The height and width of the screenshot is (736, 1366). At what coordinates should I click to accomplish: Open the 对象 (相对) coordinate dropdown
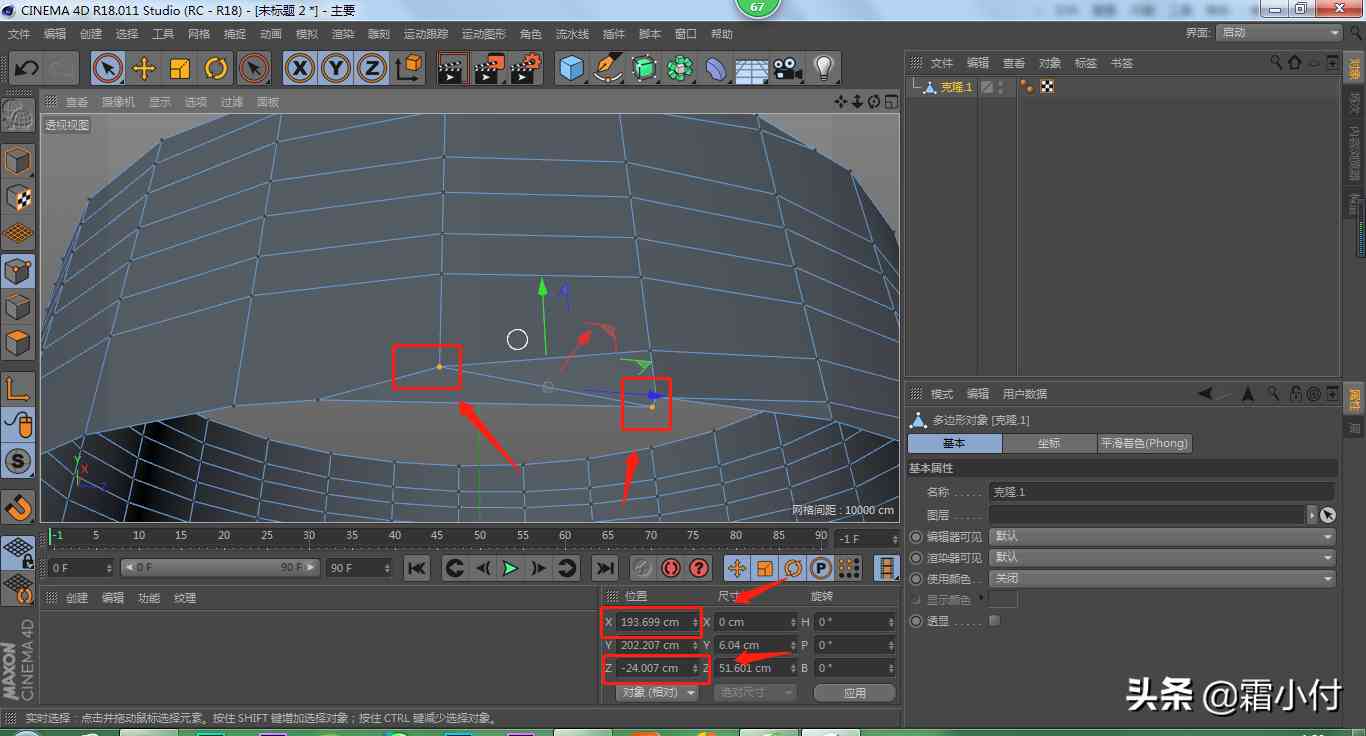656,693
